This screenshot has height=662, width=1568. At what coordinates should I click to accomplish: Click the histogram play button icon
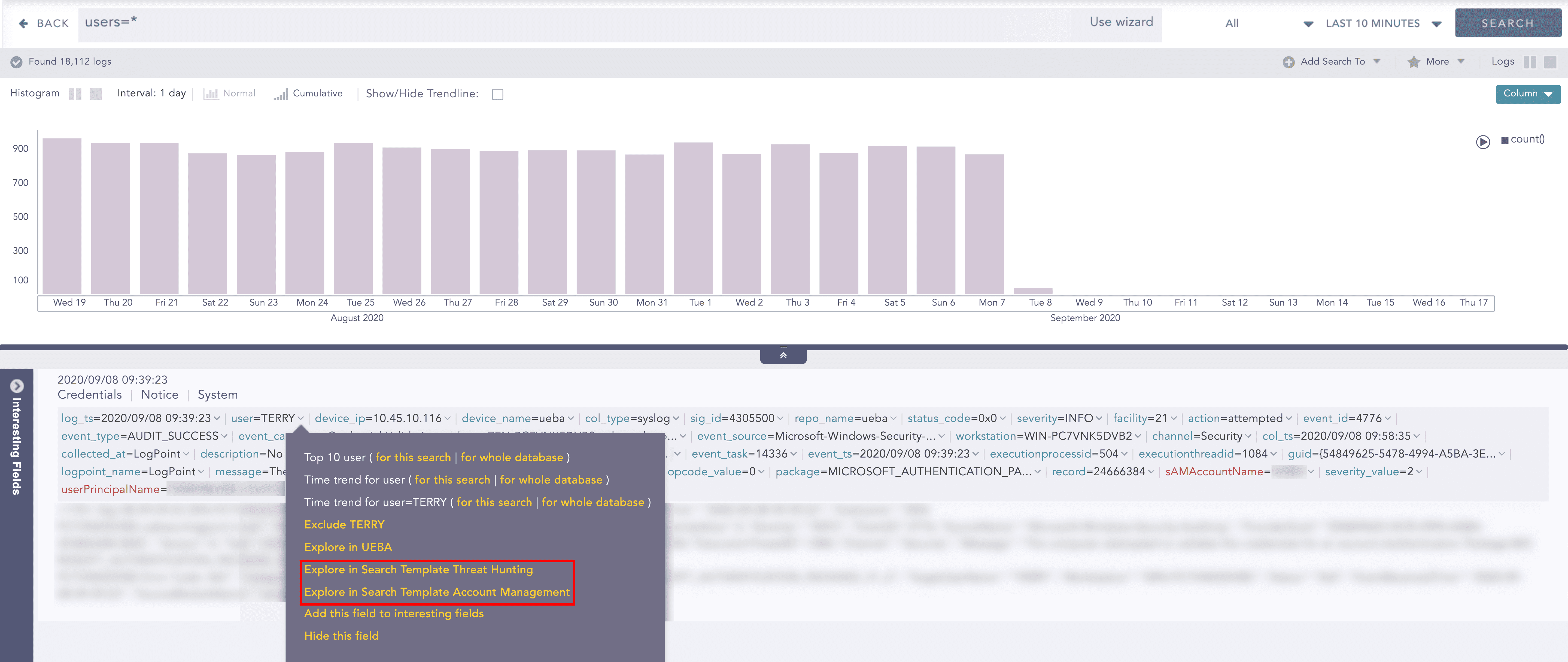(1483, 142)
